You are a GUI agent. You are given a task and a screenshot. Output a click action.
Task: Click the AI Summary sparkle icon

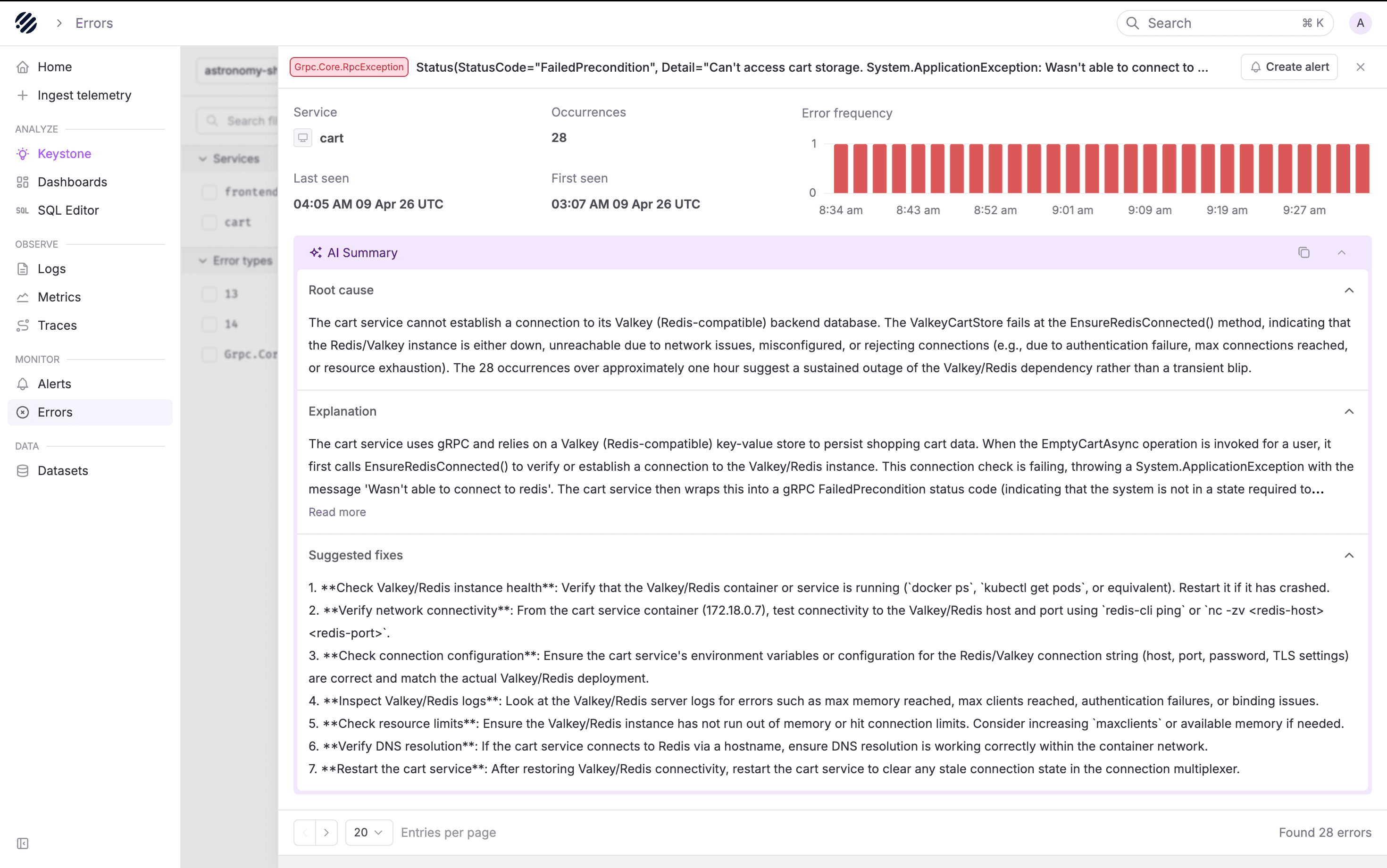tap(316, 252)
